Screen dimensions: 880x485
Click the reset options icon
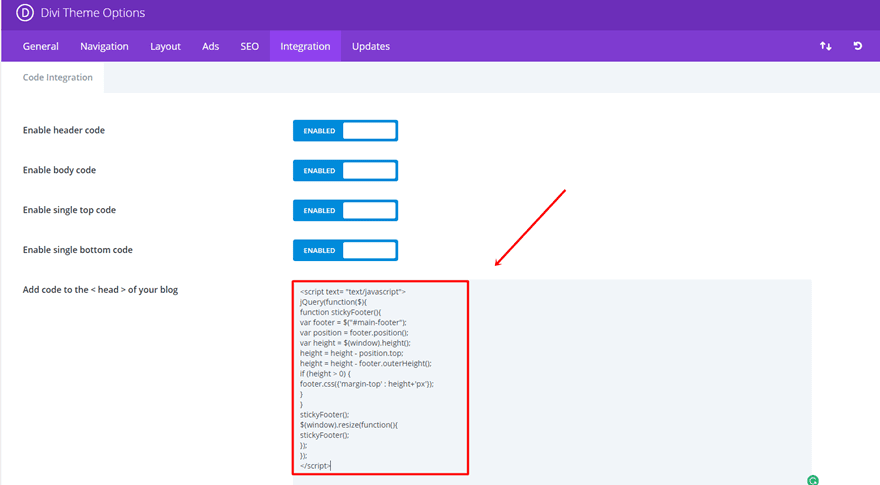click(x=858, y=46)
